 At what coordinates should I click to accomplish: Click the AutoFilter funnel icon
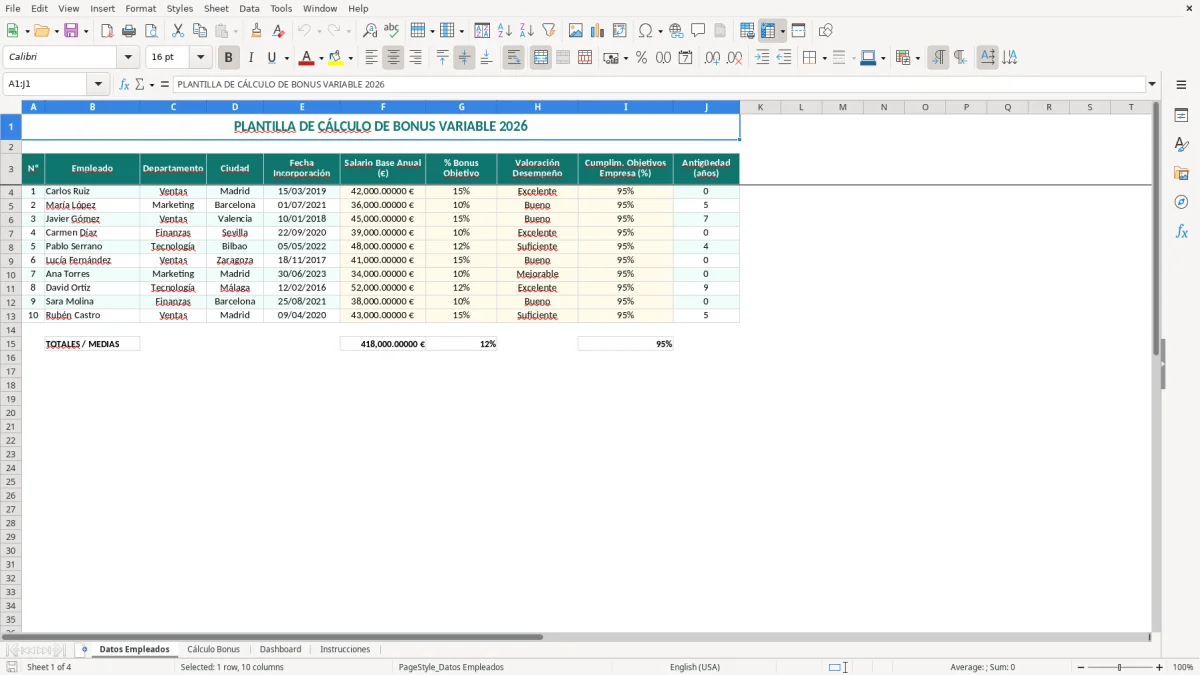pyautogui.click(x=549, y=31)
